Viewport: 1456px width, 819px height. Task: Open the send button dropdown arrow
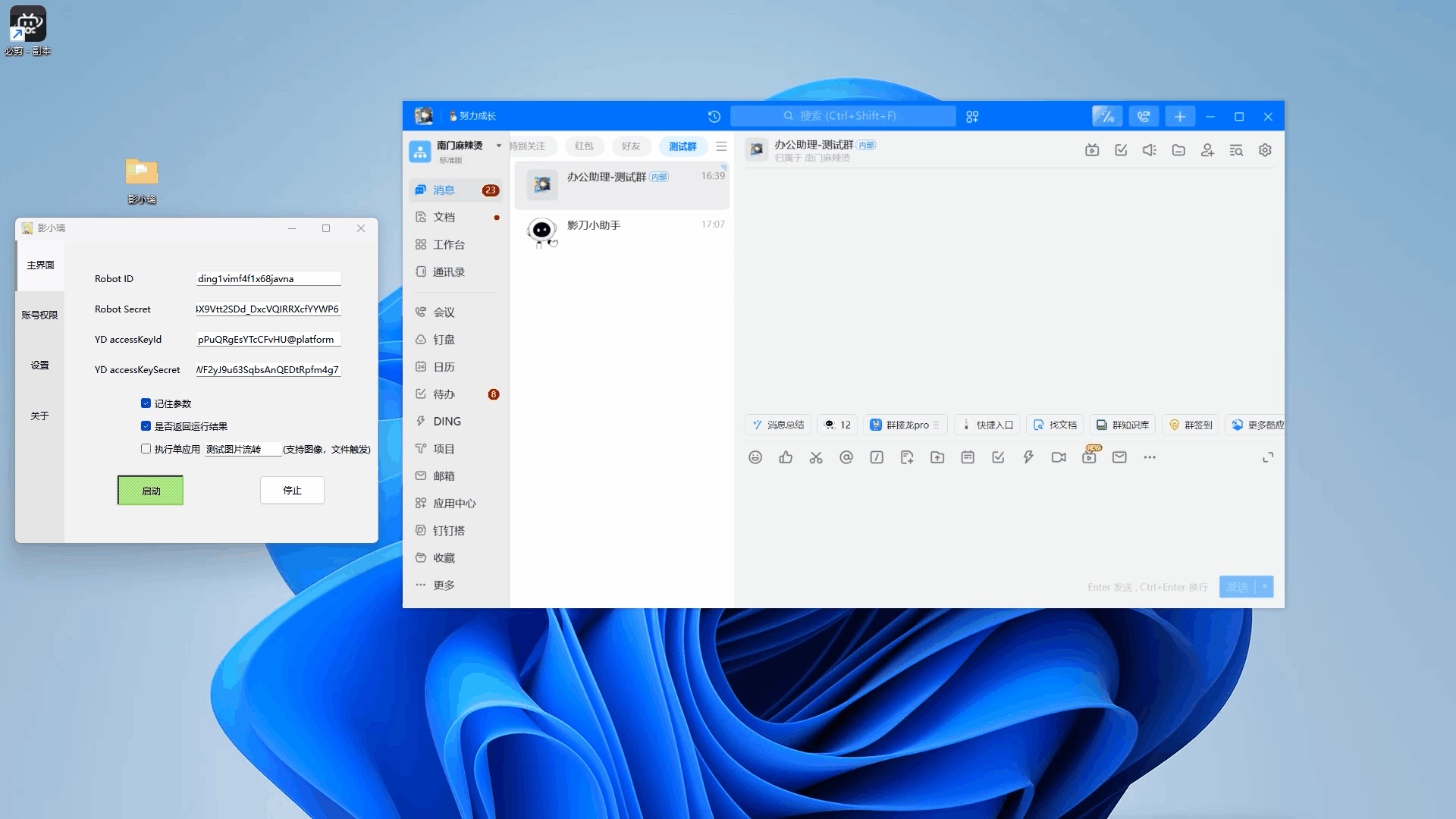tap(1265, 587)
